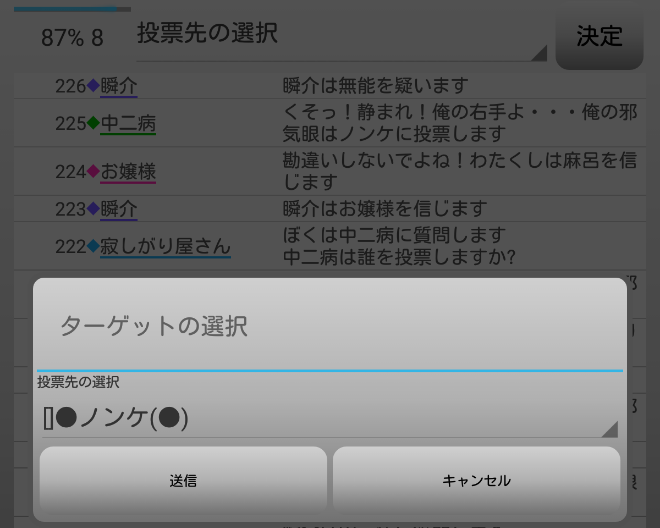Click the キャンセル cancel button

point(476,479)
